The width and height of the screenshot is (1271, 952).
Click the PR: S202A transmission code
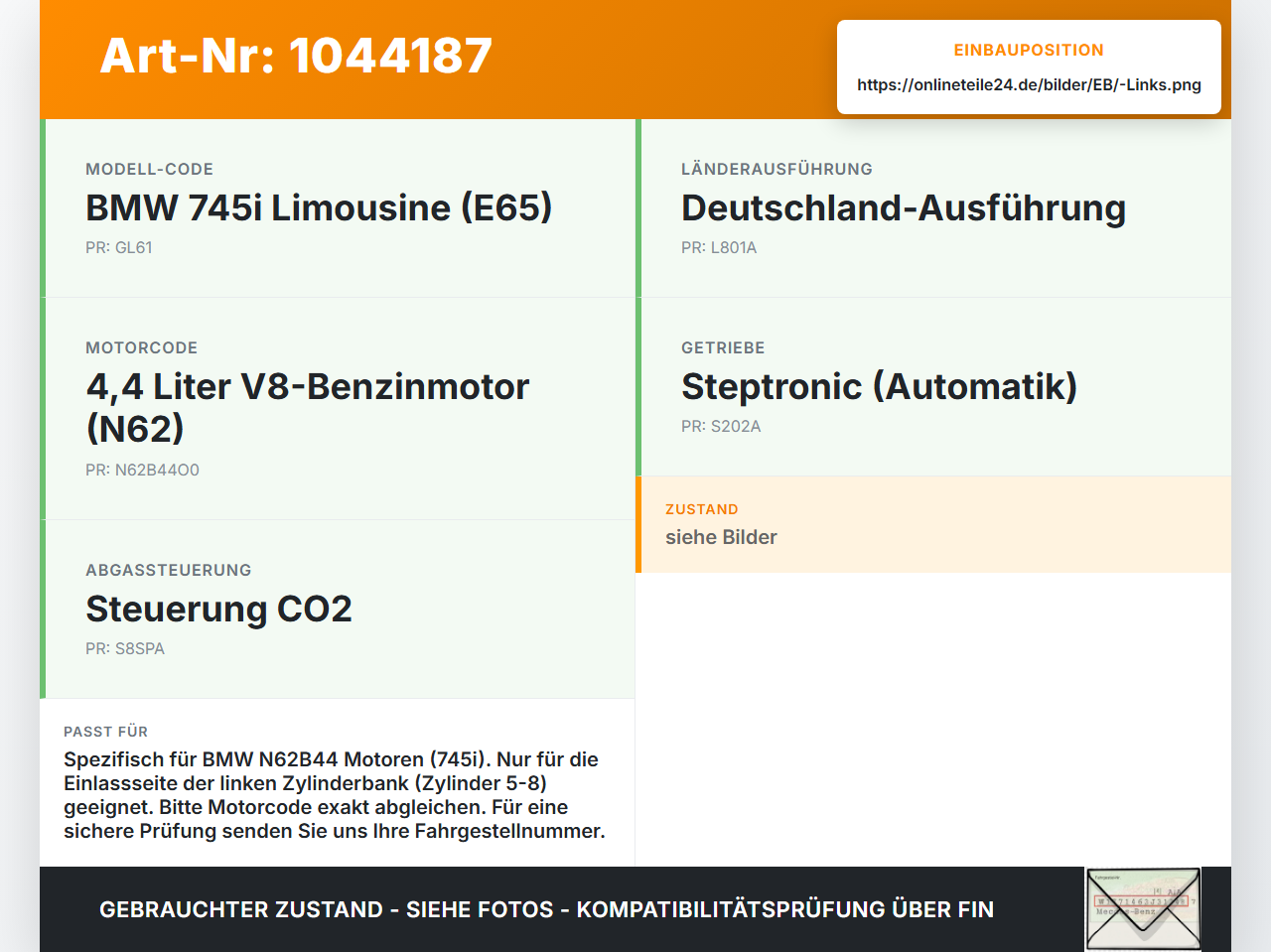(721, 427)
